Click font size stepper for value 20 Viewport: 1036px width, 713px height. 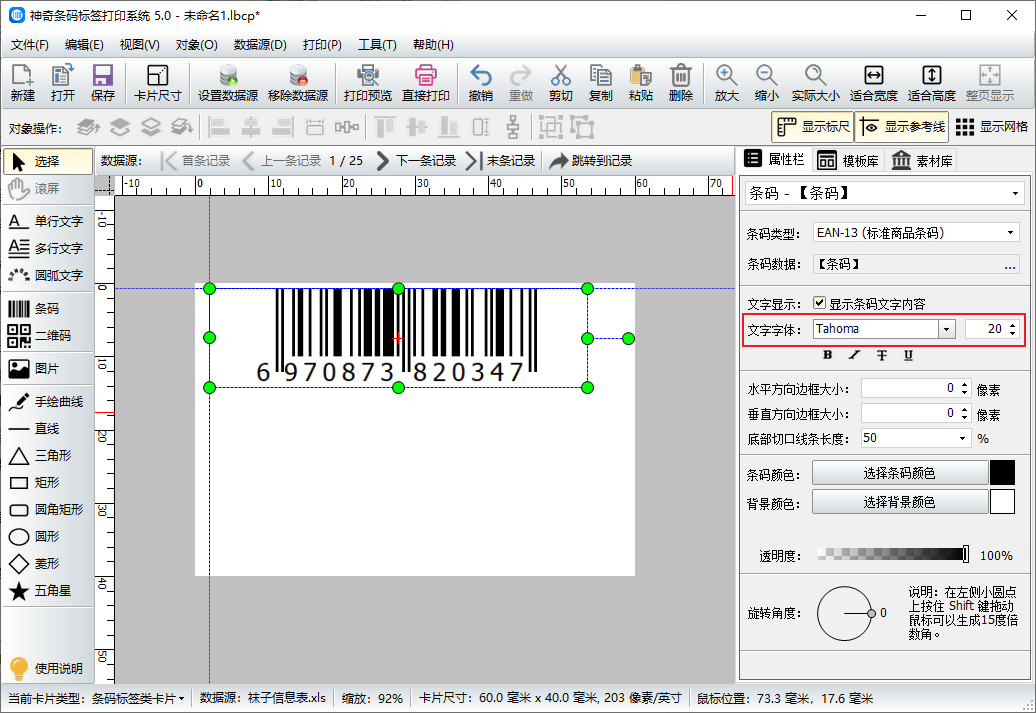pos(1013,329)
